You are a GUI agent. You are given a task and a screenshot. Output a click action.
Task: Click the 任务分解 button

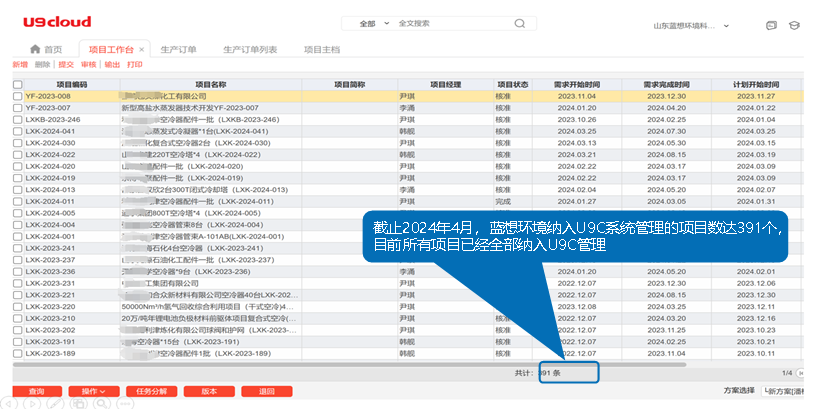point(152,391)
